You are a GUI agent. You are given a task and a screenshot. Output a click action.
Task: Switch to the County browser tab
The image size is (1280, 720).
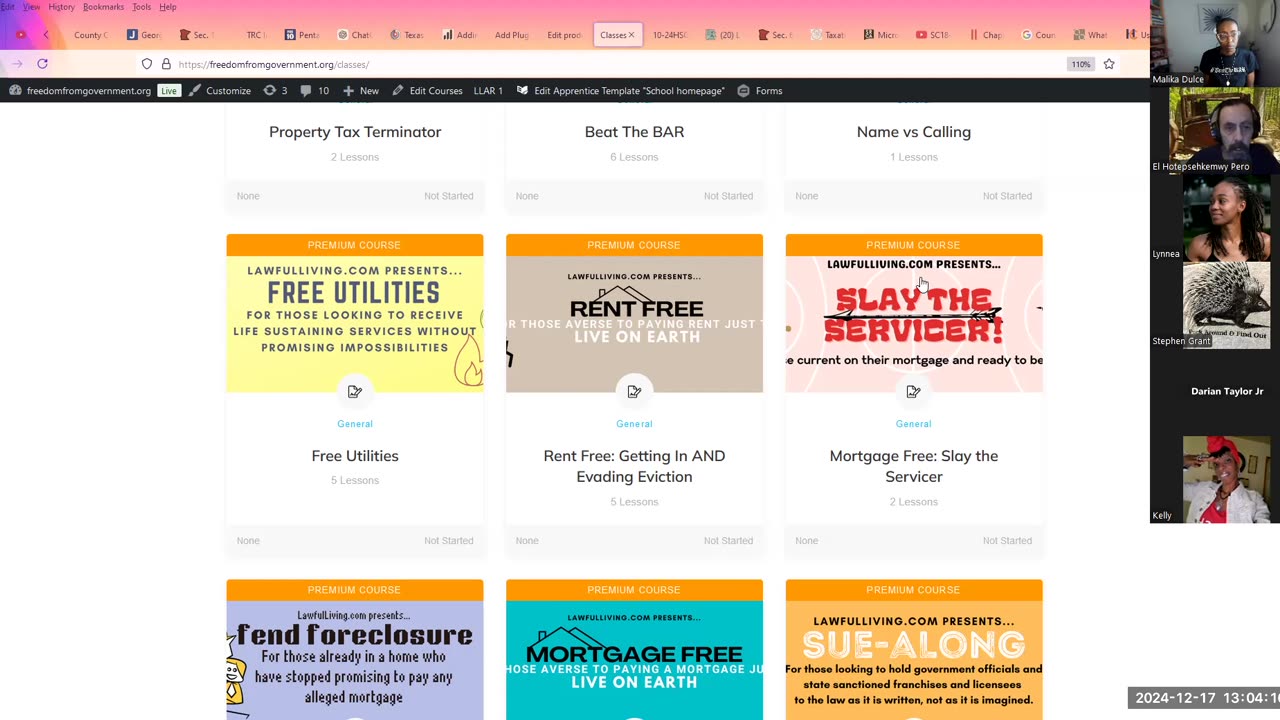pyautogui.click(x=90, y=35)
